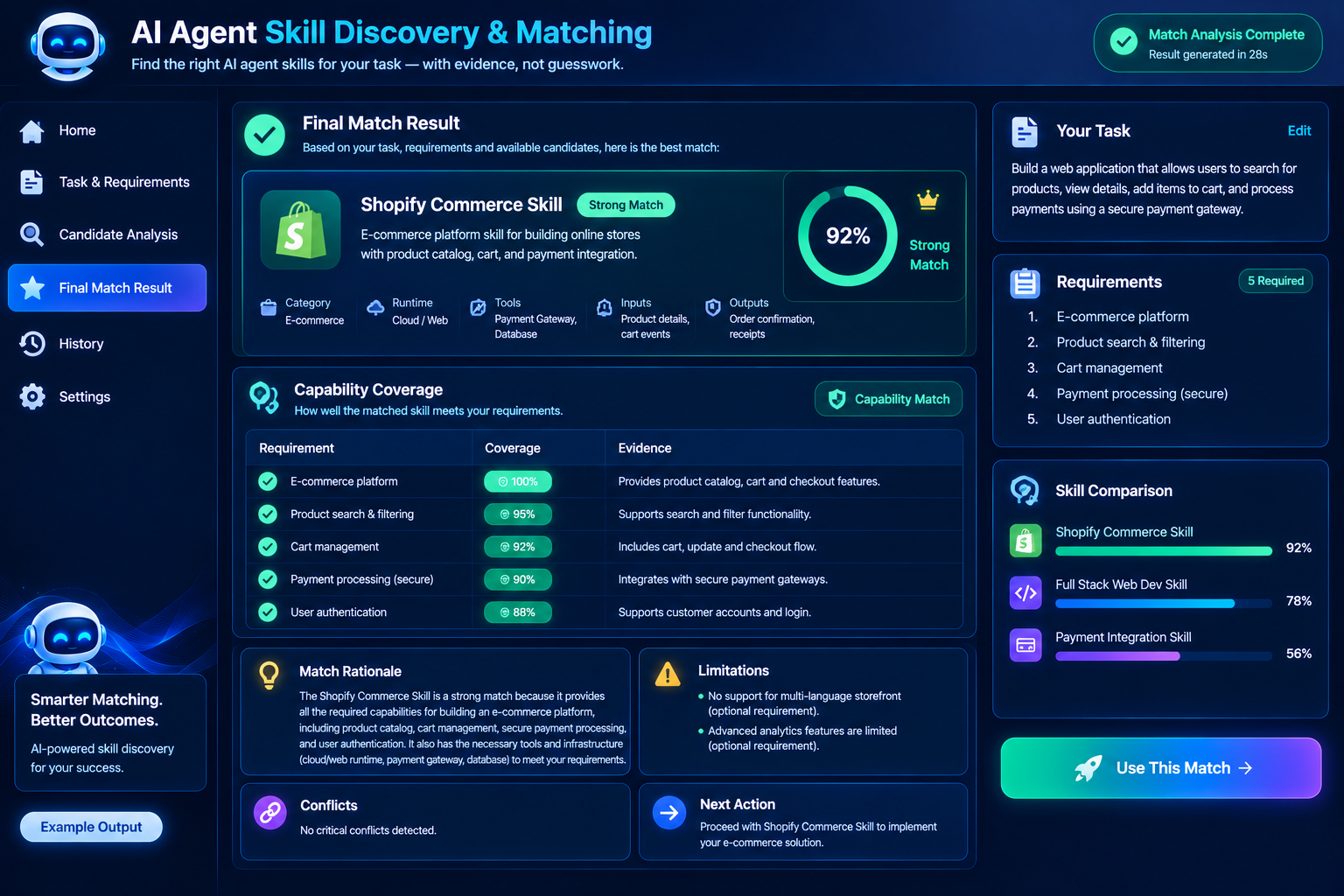Click the Shopify Commerce Skill 92% progress bar
This screenshot has width=1344, height=896.
(1164, 551)
